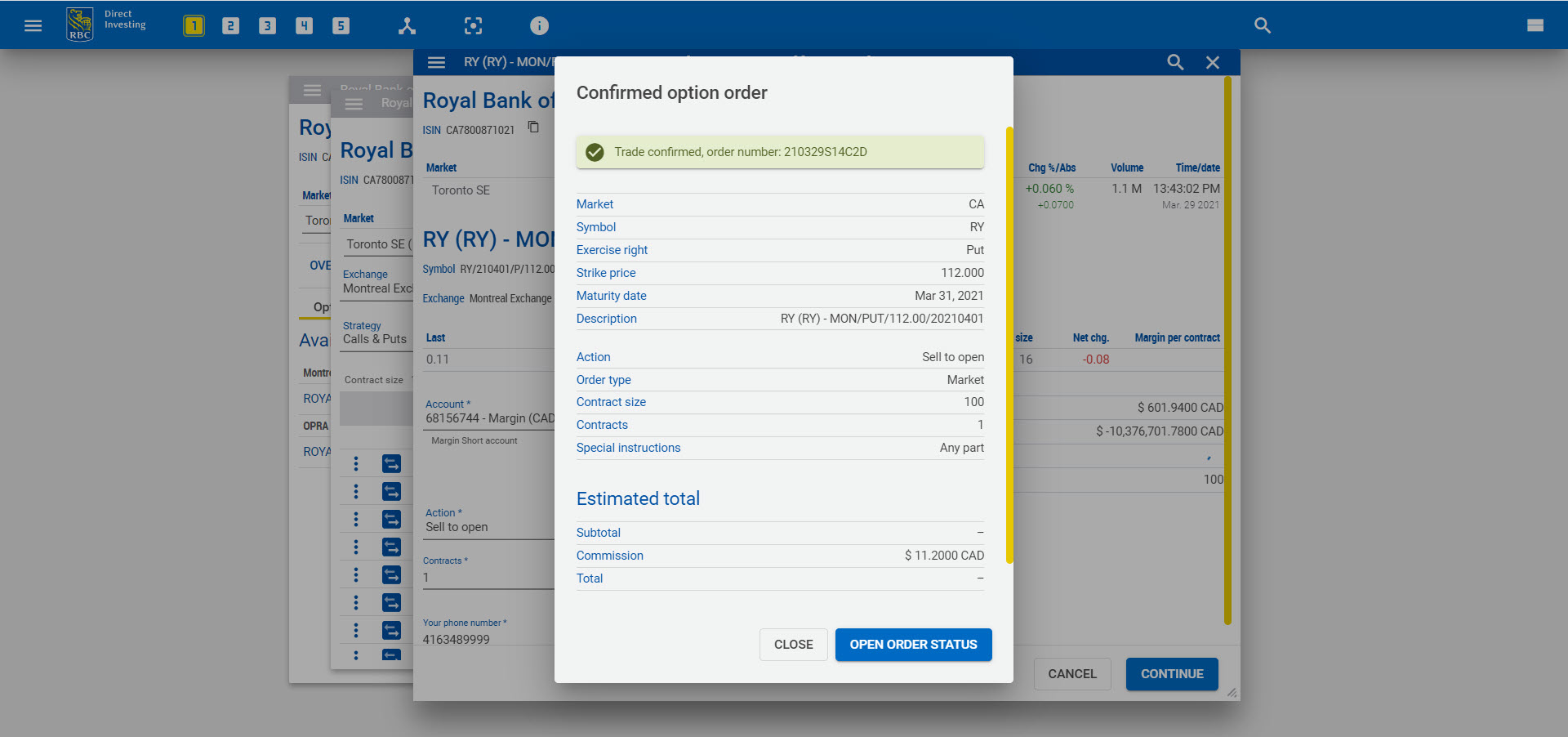Screen dimensions: 1568x737
Task: Click the focus target icon in toolbar
Action: point(473,25)
